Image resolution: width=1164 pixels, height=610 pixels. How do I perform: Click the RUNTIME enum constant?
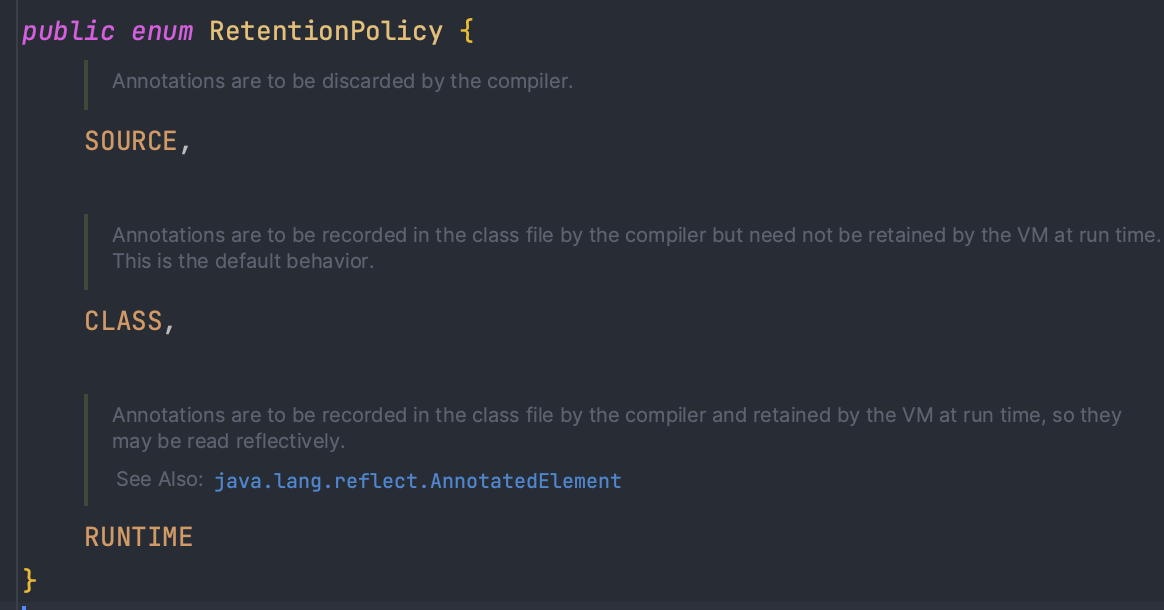[139, 537]
